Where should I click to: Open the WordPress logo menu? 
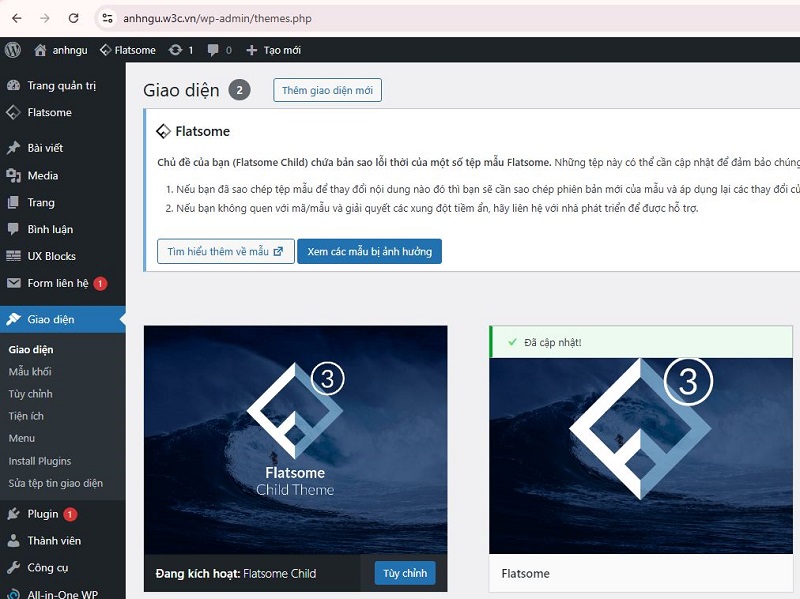click(13, 50)
